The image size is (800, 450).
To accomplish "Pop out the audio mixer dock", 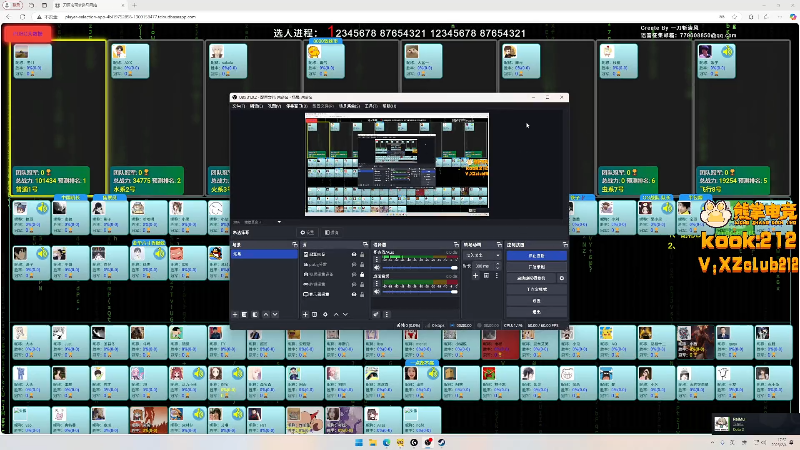I will (x=456, y=244).
